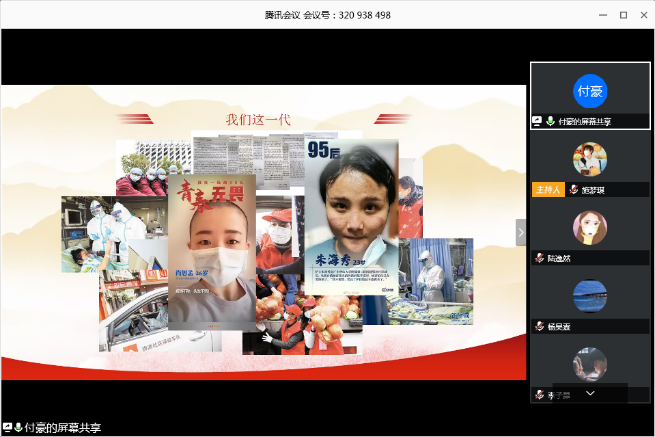This screenshot has height=437, width=655.
Task: Collapse the participant video panel with side arrow
Action: pyautogui.click(x=520, y=232)
